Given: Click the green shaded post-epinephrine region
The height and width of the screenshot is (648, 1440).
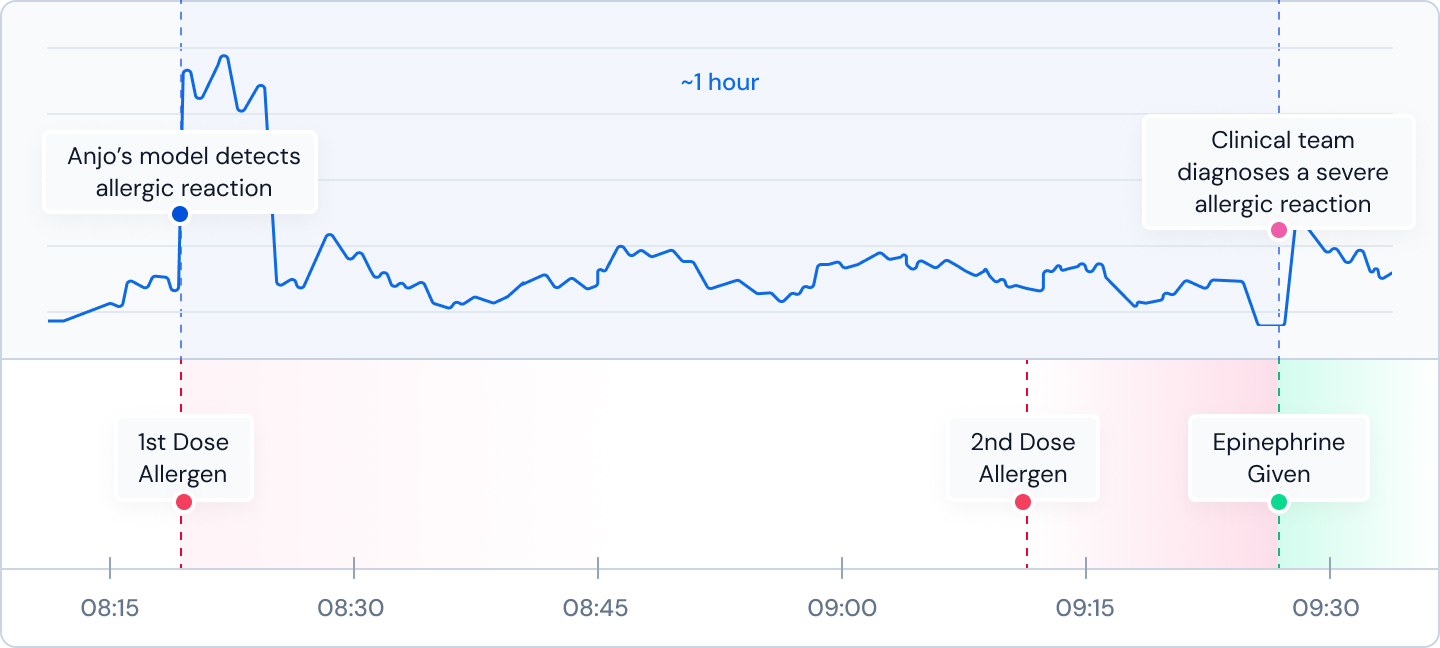Looking at the screenshot, I should [1358, 464].
